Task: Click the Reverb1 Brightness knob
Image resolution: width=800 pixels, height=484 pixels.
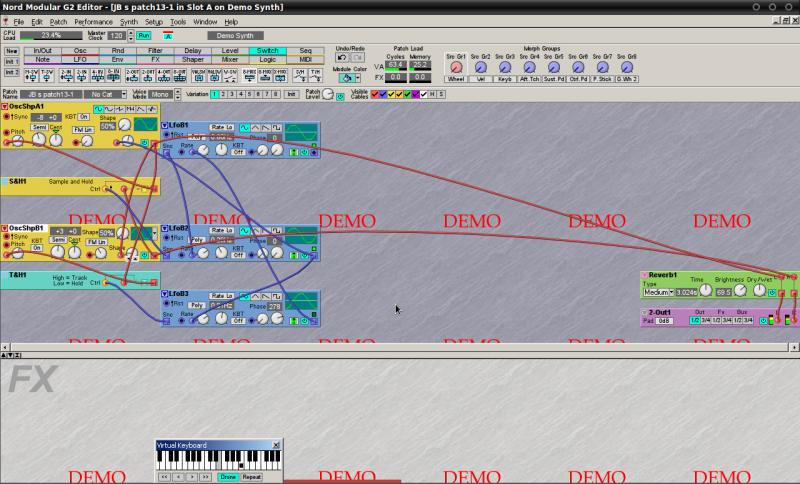Action: click(x=740, y=290)
